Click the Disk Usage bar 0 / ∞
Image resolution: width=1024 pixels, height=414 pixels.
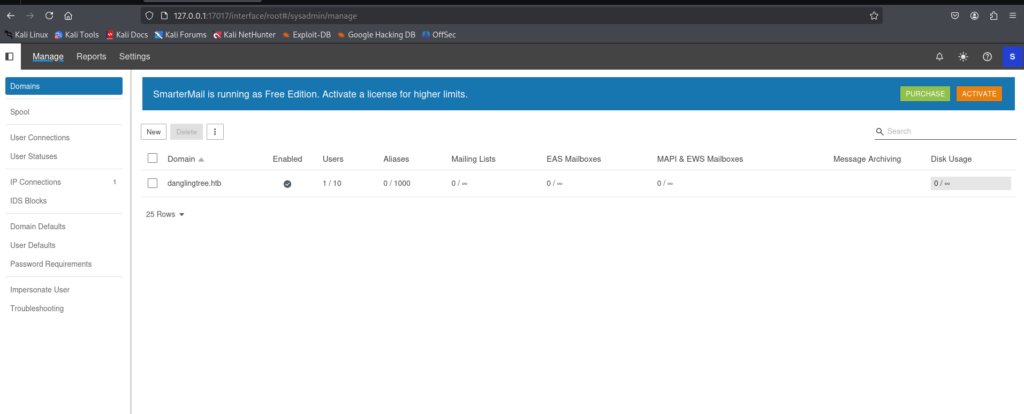(970, 183)
